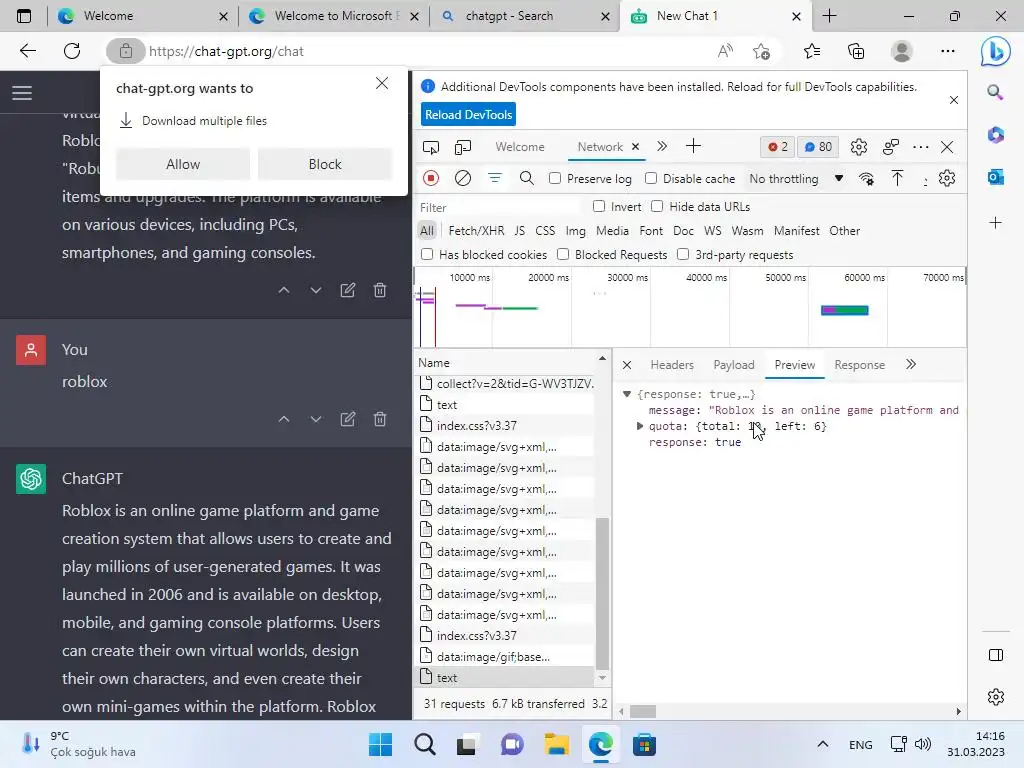Switch to the Payload tab
This screenshot has height=768, width=1024.
coord(733,365)
